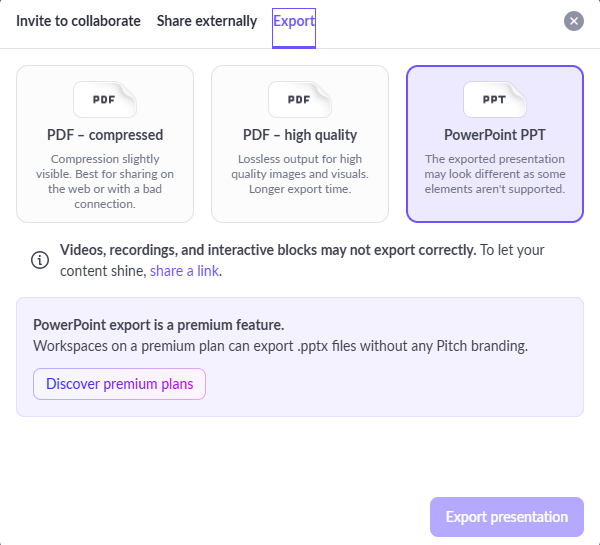Click the premium plan .pptx description text

coord(280,347)
